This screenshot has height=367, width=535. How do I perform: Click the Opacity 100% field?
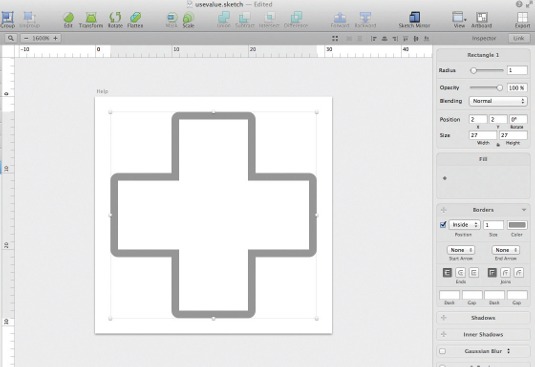tap(517, 88)
